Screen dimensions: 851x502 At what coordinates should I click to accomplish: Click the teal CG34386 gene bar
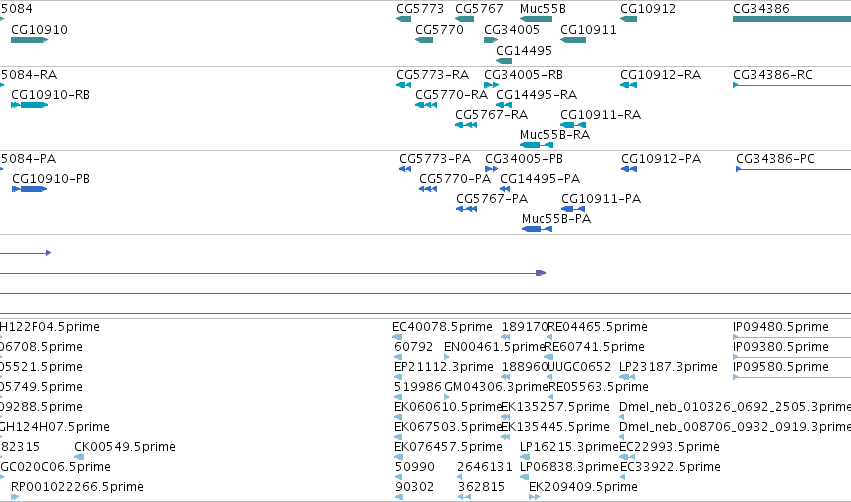click(792, 19)
